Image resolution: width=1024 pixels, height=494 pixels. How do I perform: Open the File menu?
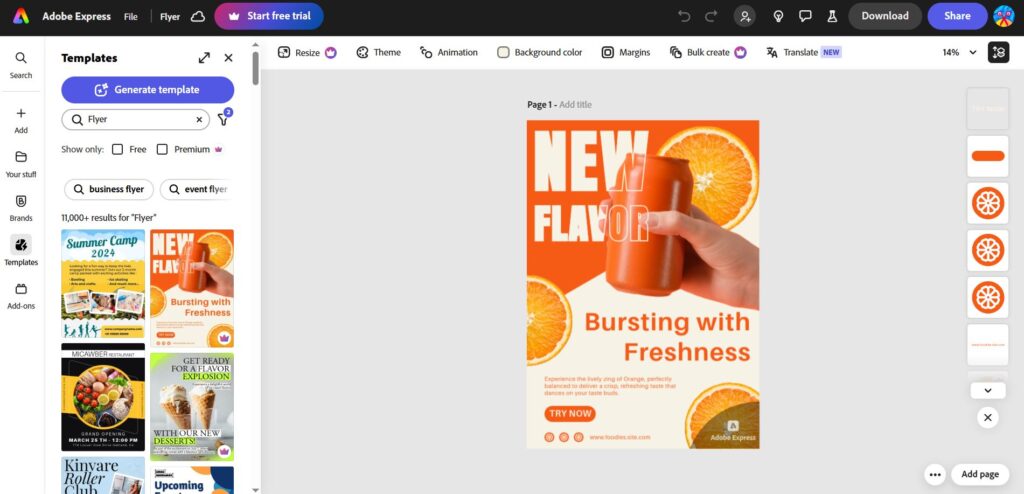click(131, 17)
